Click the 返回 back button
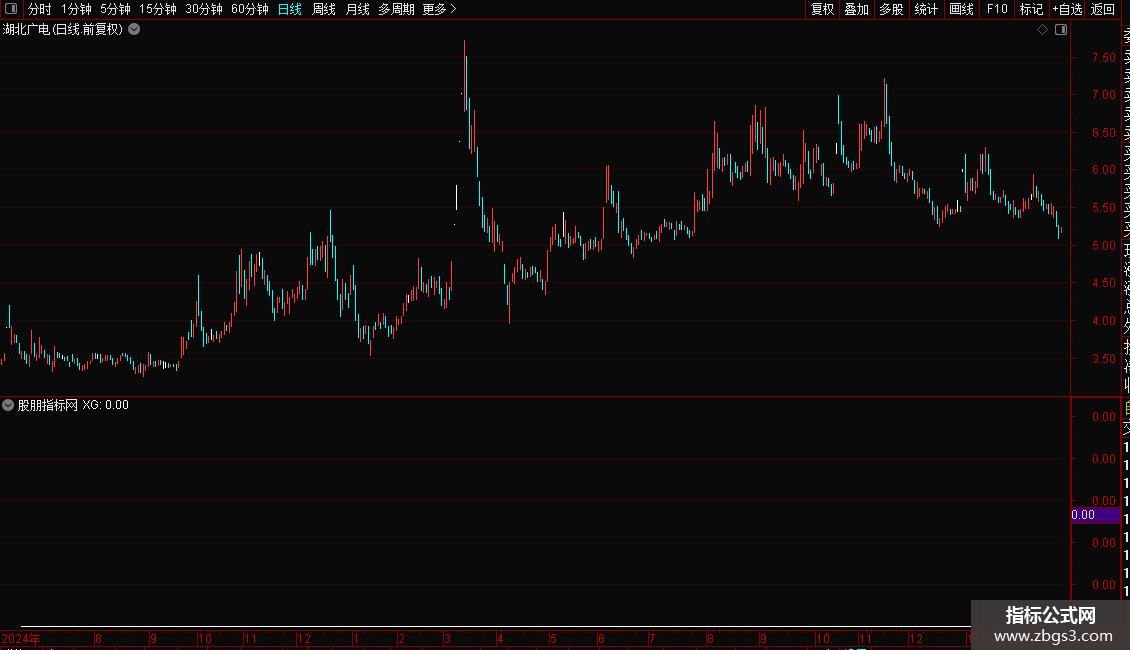The height and width of the screenshot is (650, 1130). click(x=1103, y=9)
